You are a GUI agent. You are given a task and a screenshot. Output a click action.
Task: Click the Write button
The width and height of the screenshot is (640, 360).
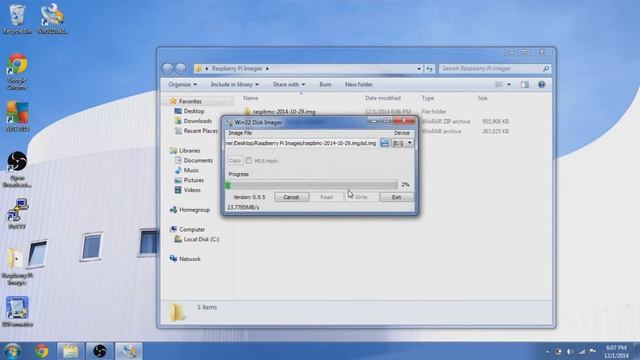[361, 197]
